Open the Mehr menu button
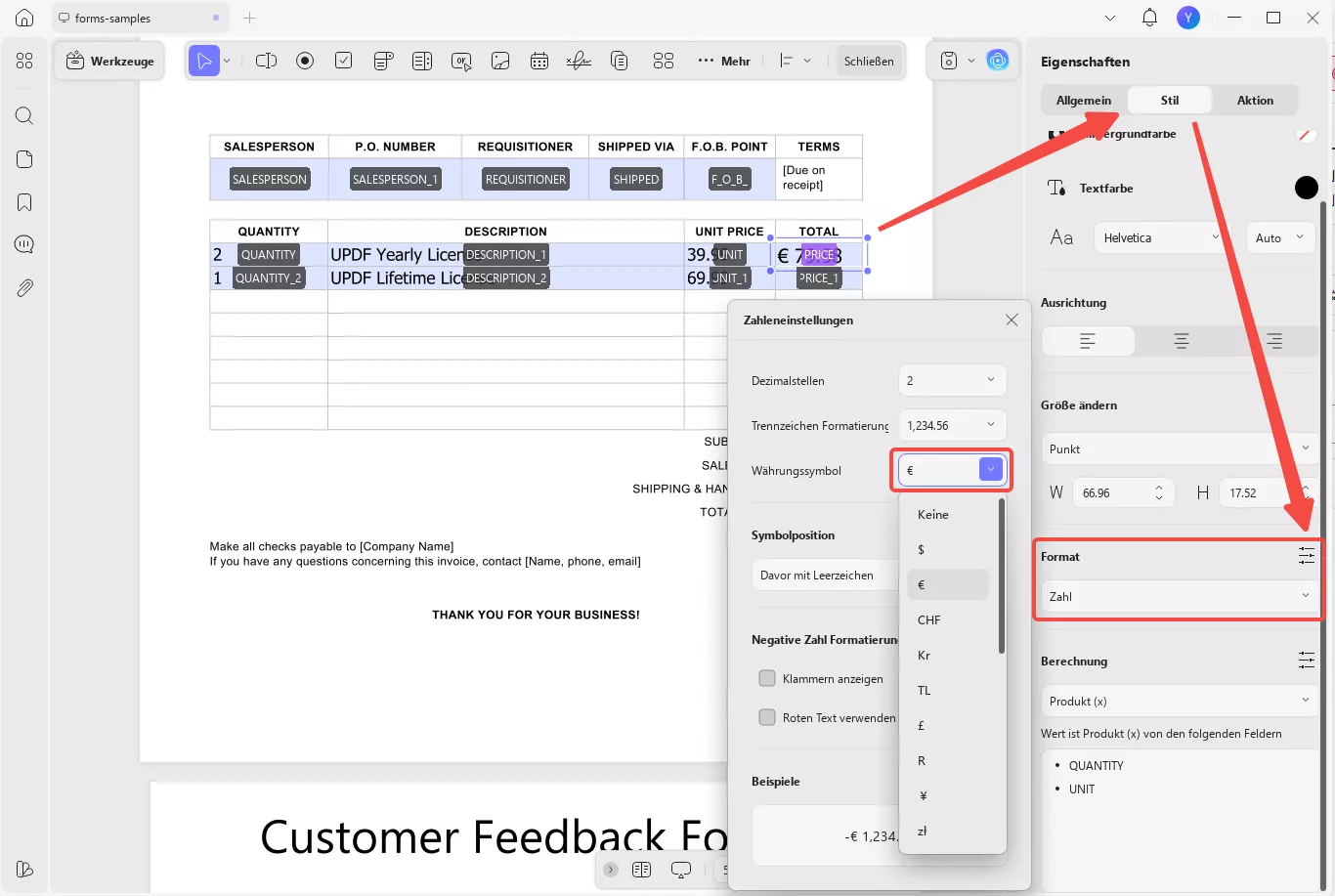The height and width of the screenshot is (896, 1335). [724, 61]
